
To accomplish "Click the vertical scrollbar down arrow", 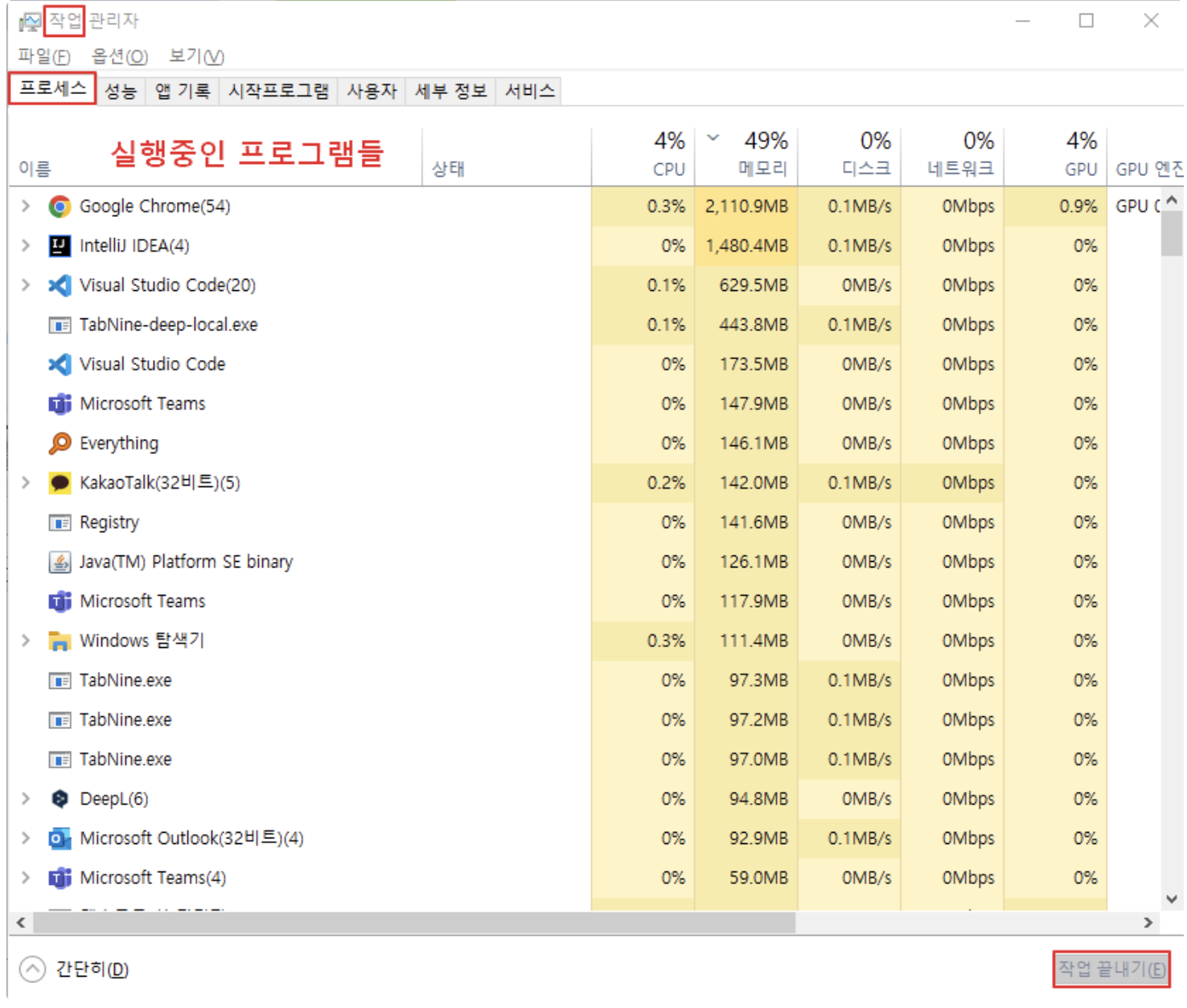I will (1172, 899).
